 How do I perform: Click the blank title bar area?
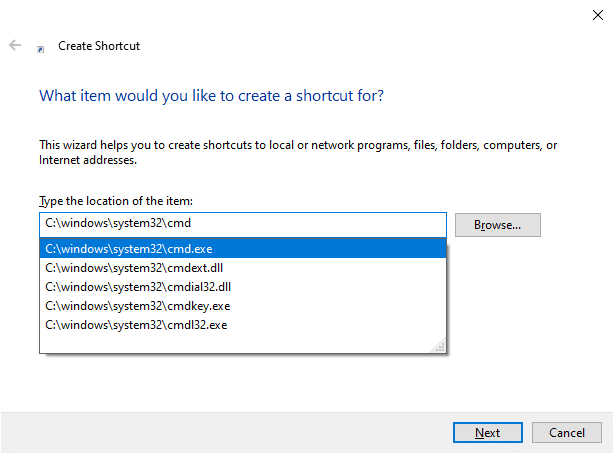300,15
